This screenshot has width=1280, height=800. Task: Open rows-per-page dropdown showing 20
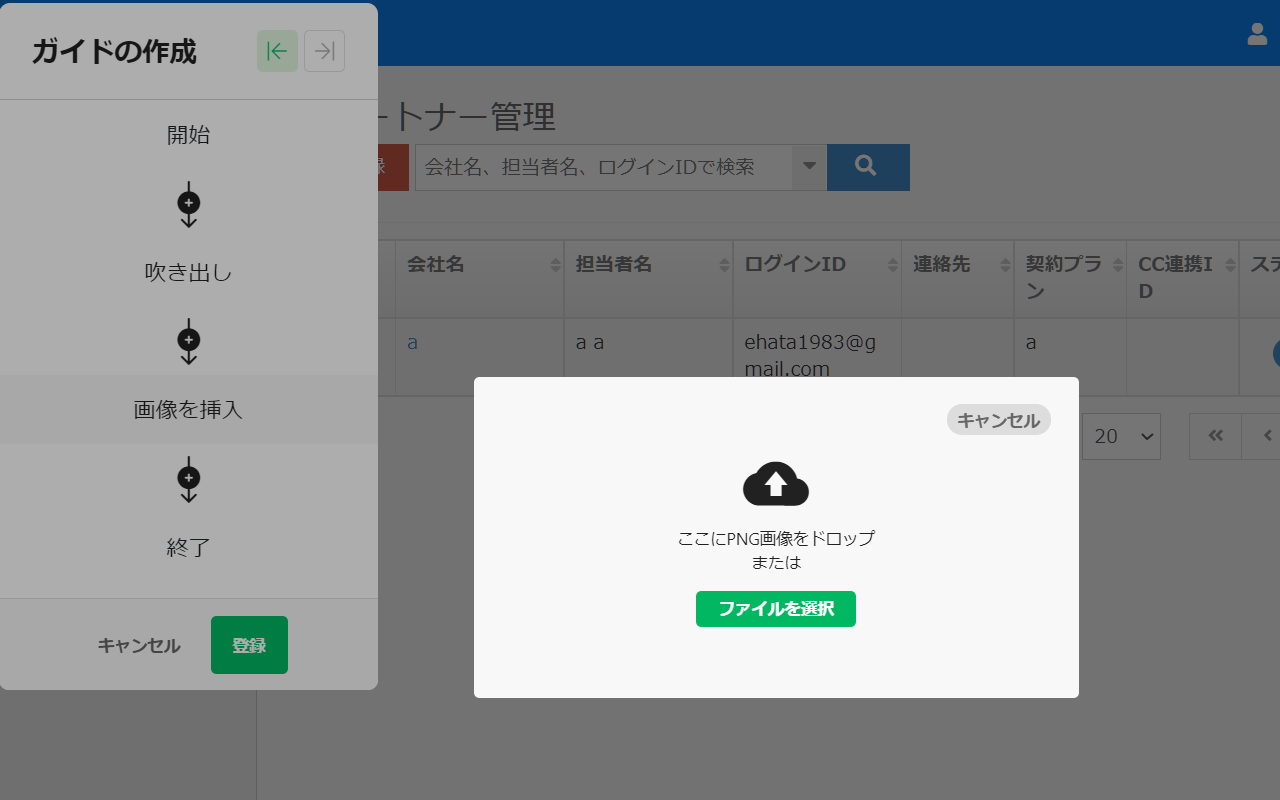[1121, 436]
